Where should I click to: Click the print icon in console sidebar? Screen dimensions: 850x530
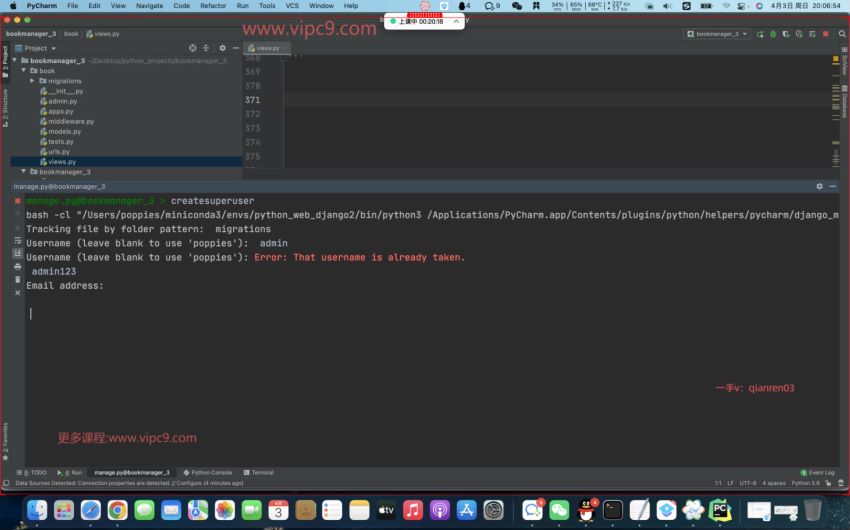17,266
